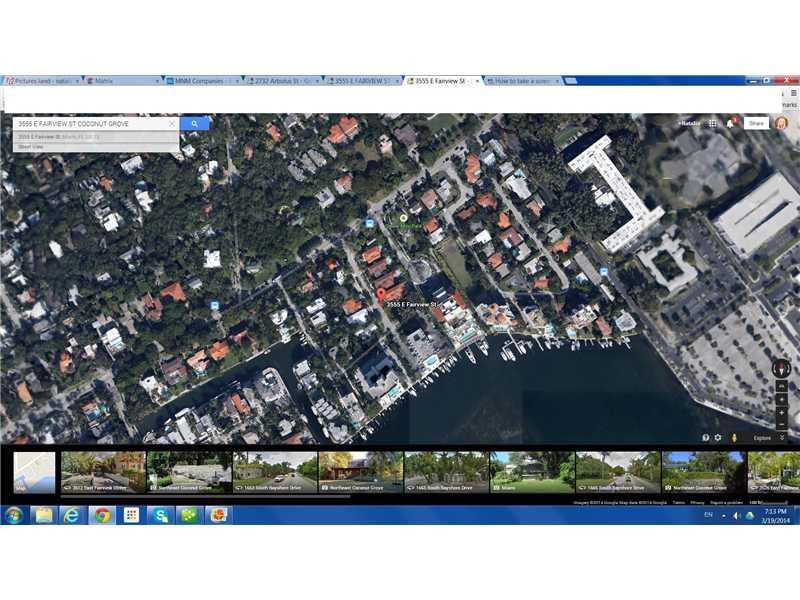Switch to Map view thumbnail

34,472
